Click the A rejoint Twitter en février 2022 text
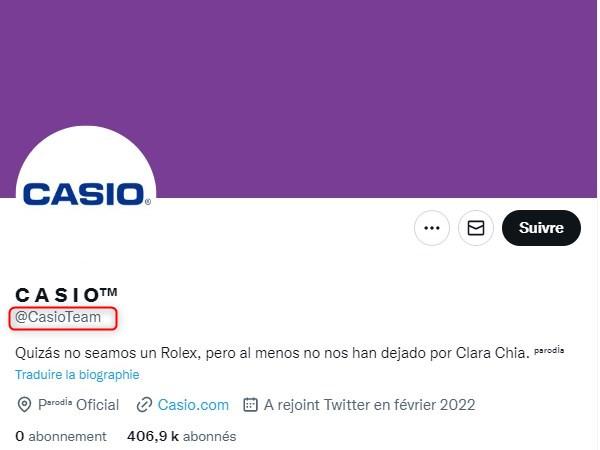This screenshot has width=600, height=450. [x=370, y=405]
